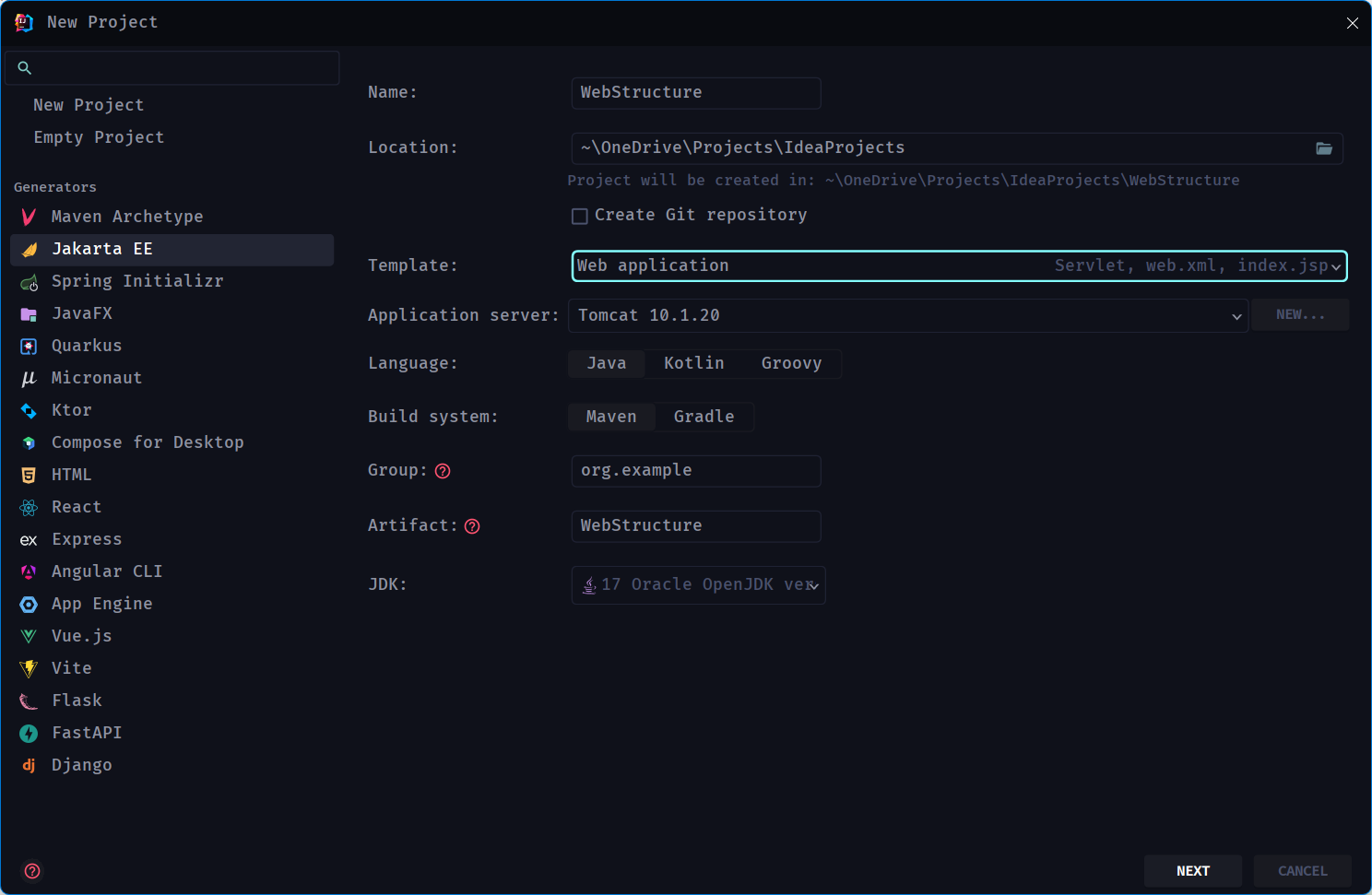Viewport: 1372px width, 895px height.
Task: Choose Gradle build system
Action: 704,417
